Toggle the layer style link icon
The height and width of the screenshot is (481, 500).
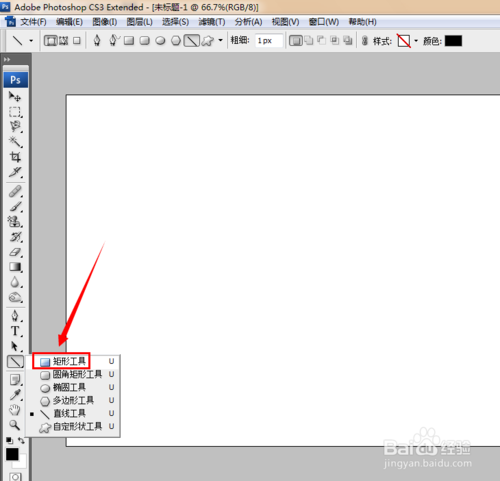pos(365,41)
